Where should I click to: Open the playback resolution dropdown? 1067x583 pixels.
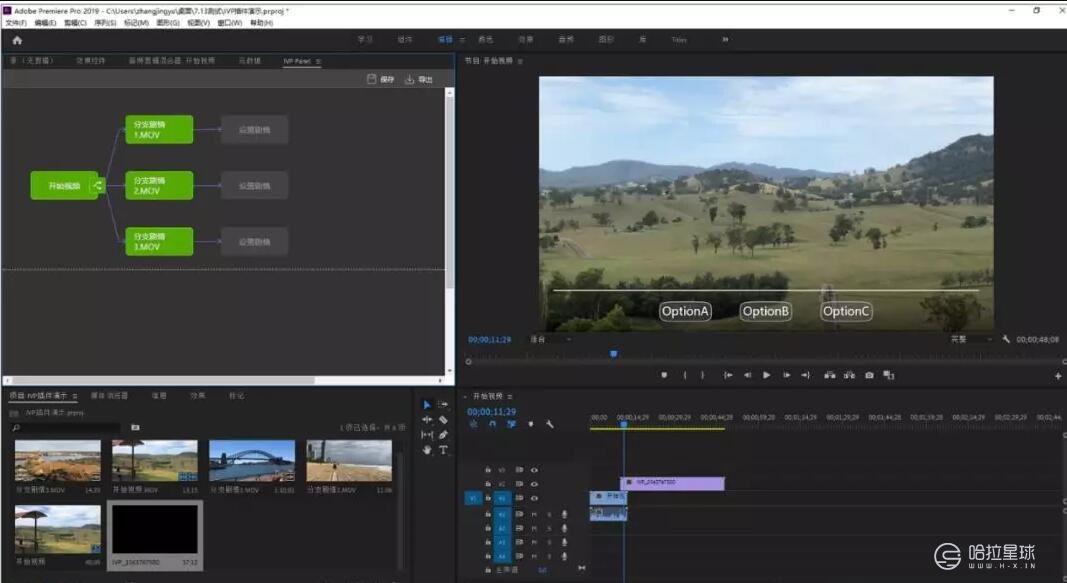pyautogui.click(x=971, y=339)
